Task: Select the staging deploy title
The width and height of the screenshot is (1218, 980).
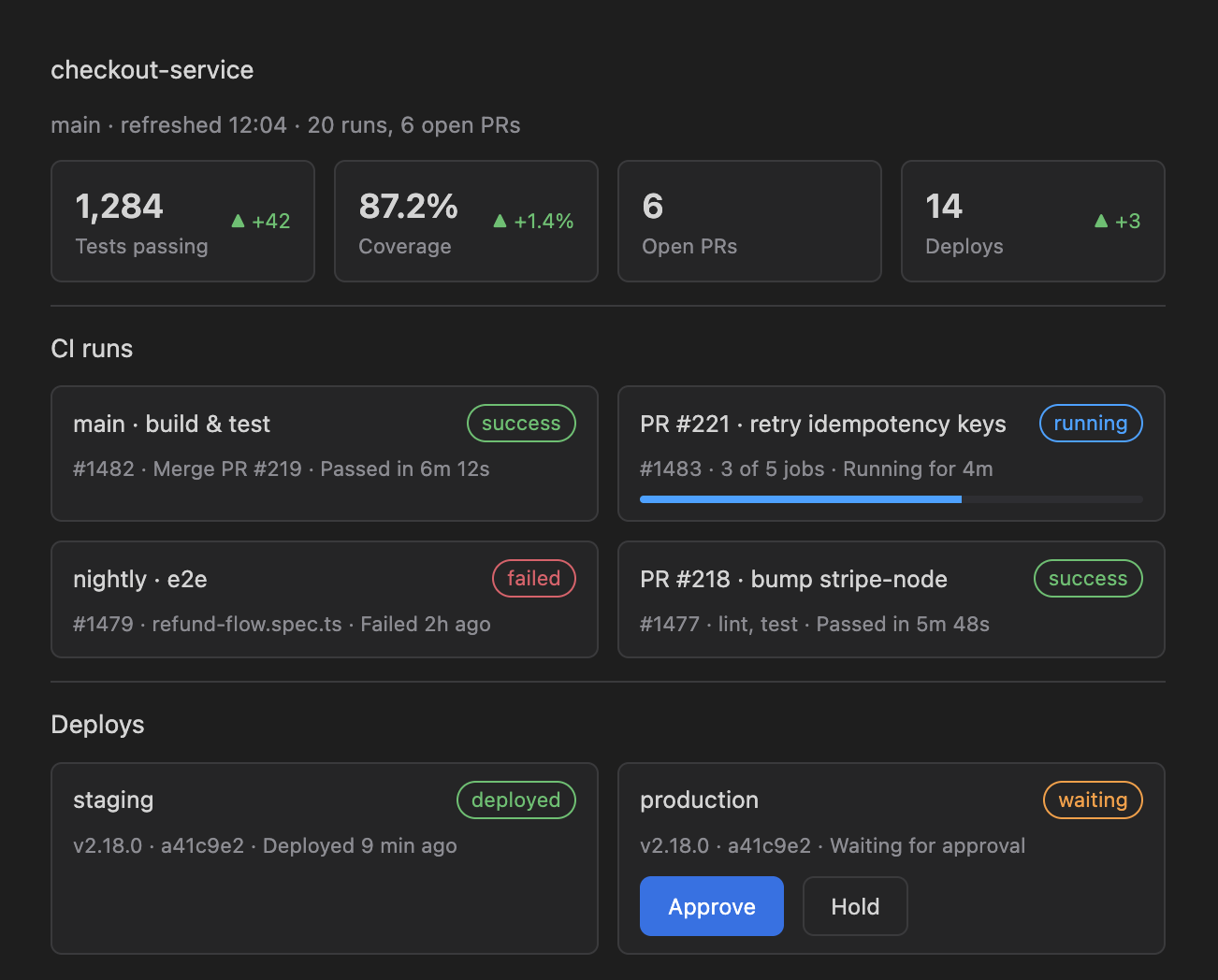Action: click(113, 800)
